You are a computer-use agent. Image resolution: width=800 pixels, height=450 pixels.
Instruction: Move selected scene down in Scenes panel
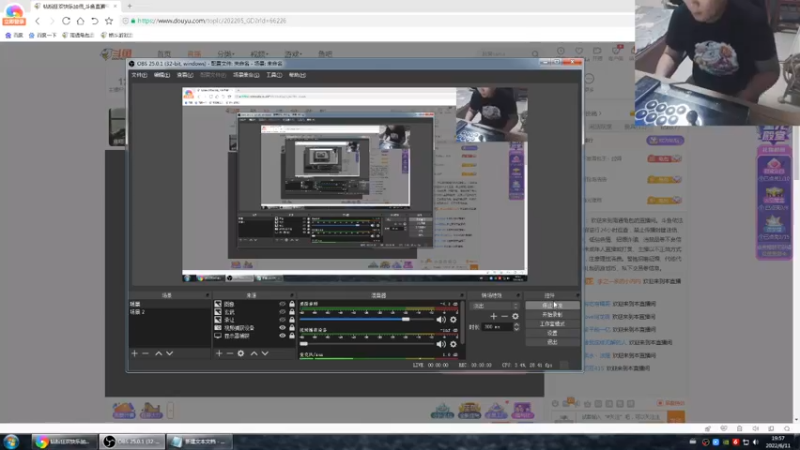[x=169, y=353]
